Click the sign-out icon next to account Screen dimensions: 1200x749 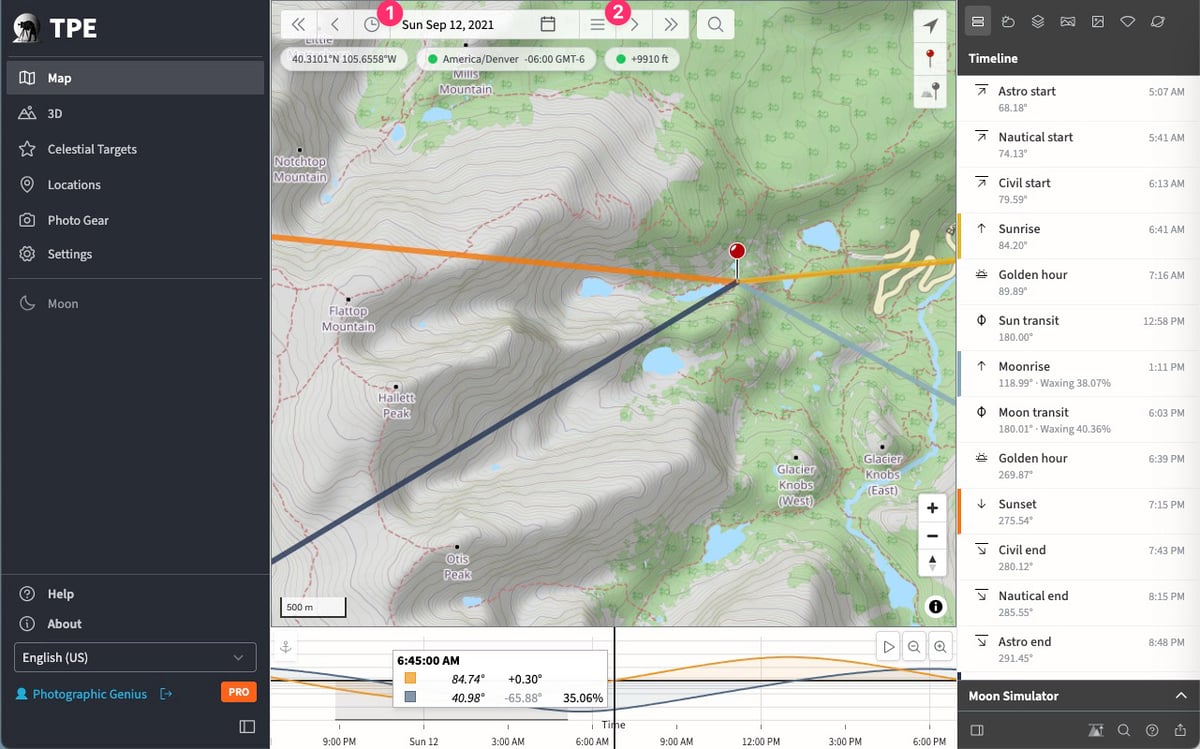166,694
